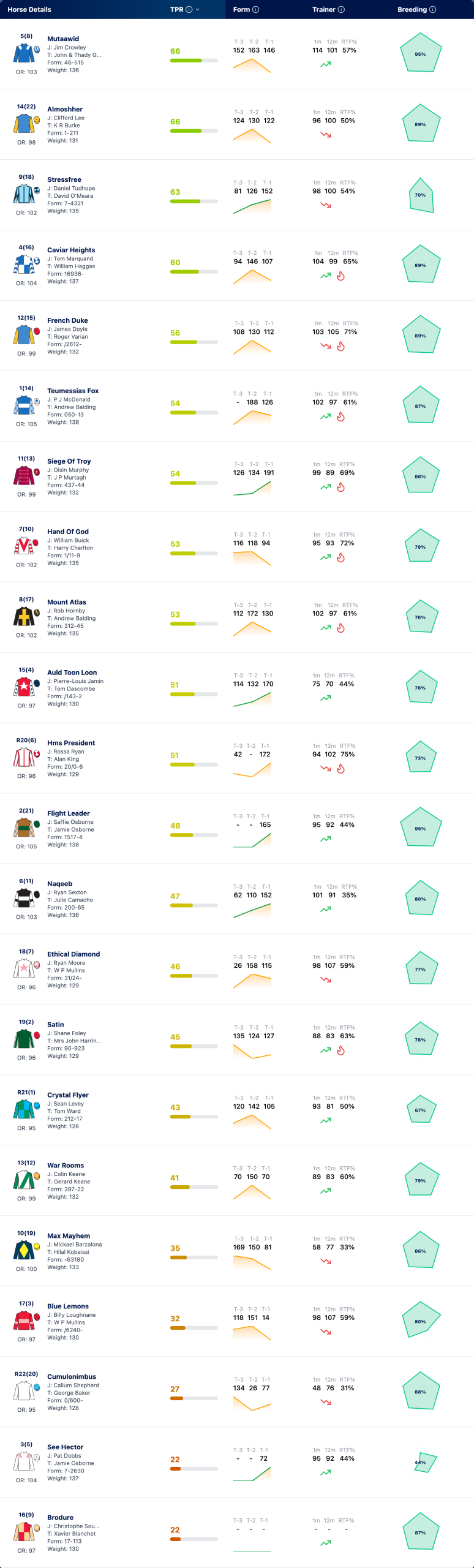Sort by the Breeding column header
474x1568 pixels.
click(x=412, y=9)
